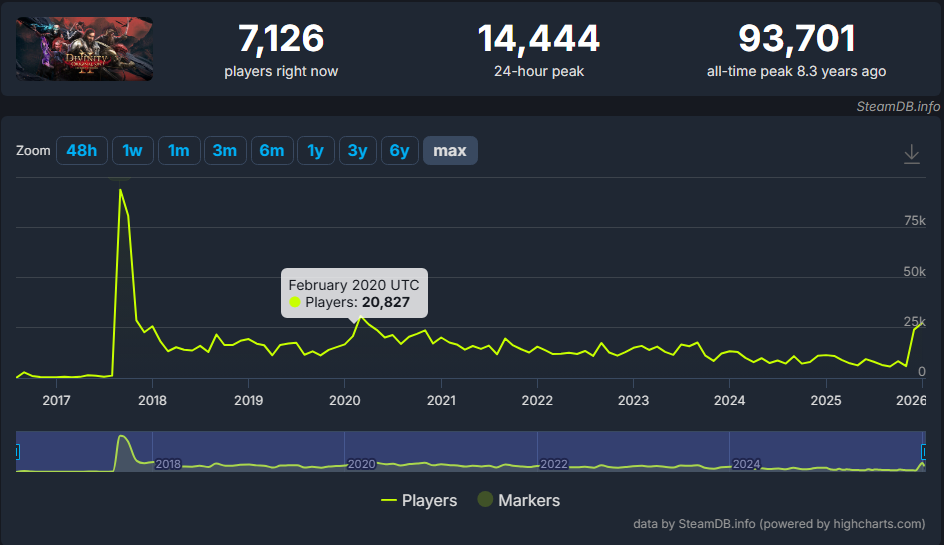
Task: Click the 7,126 players right now figure
Action: [281, 39]
